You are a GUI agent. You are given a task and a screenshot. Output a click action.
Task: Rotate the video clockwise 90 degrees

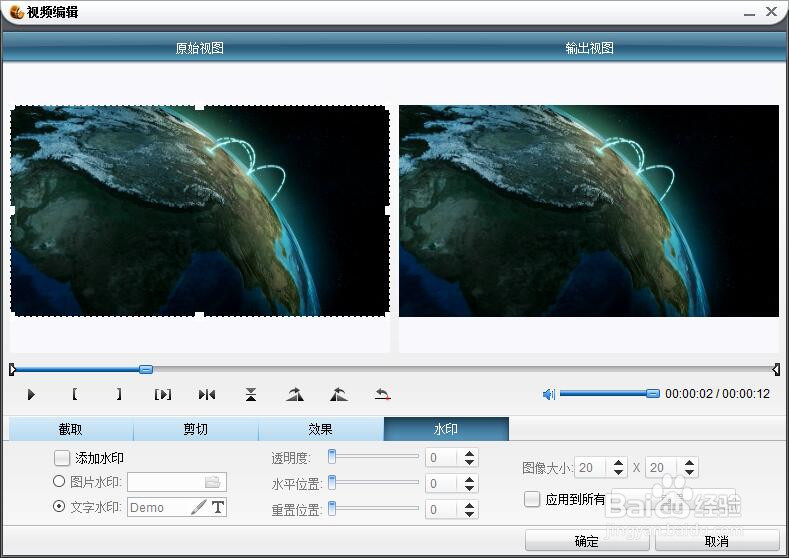point(295,394)
